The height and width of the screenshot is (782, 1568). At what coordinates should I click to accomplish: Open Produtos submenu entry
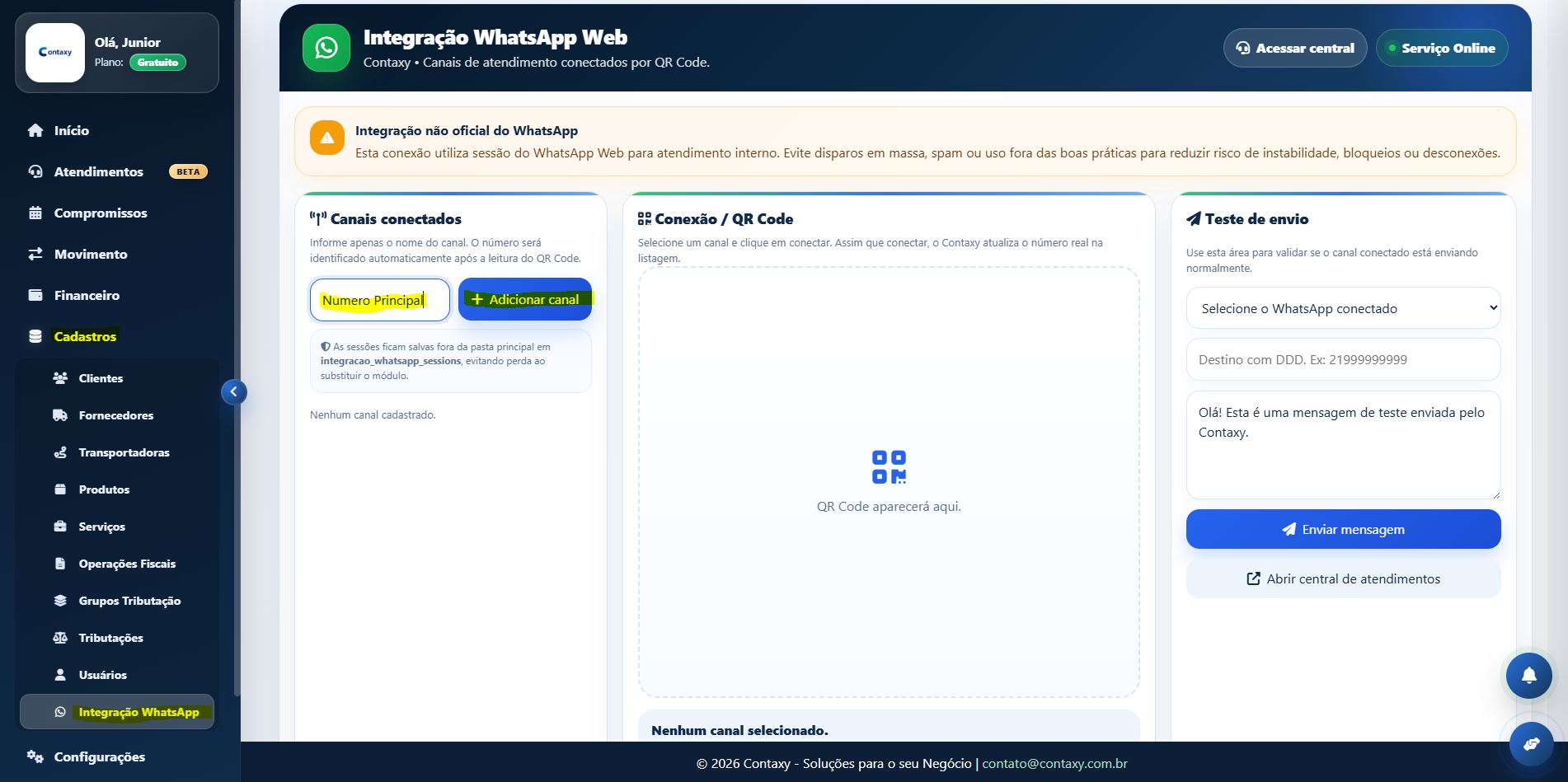117,489
